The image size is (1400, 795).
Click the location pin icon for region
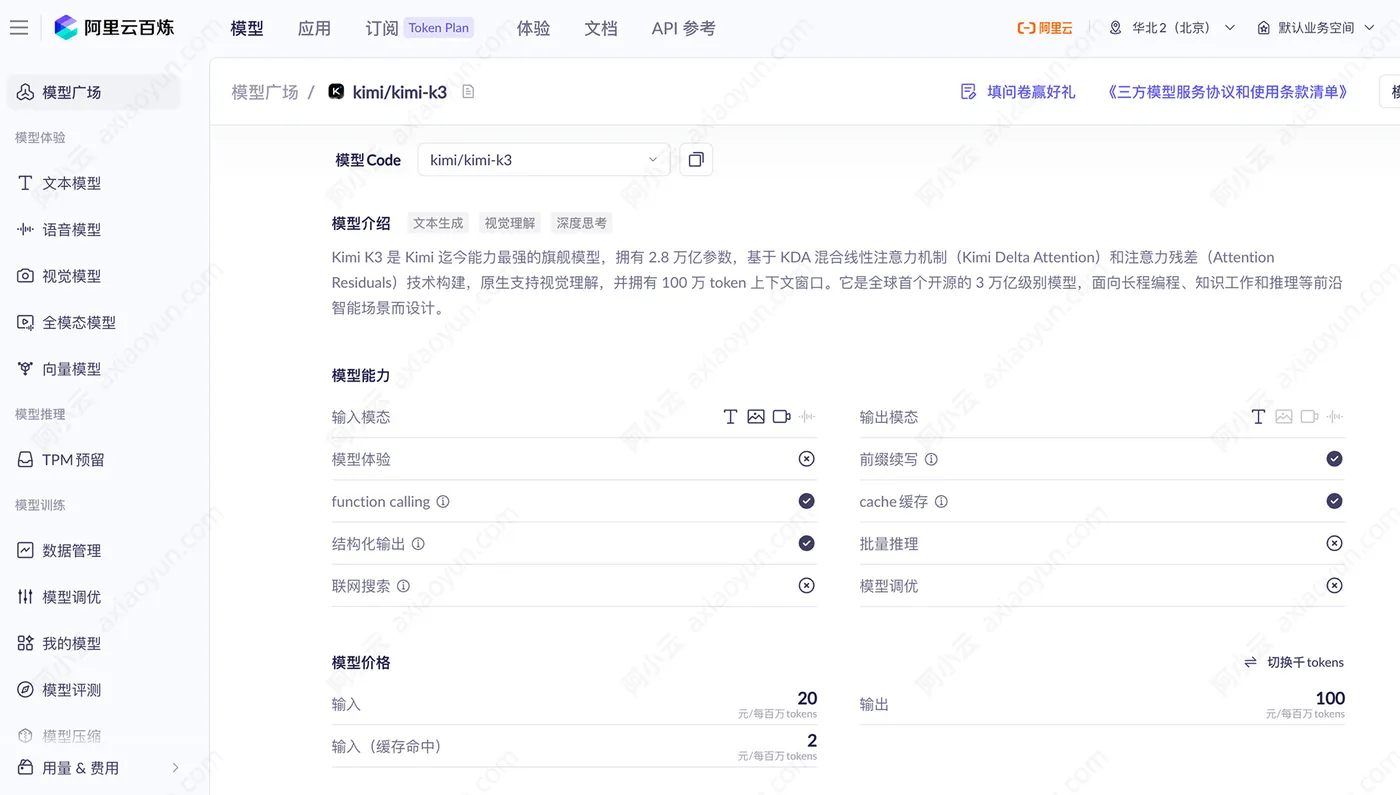click(x=1116, y=28)
